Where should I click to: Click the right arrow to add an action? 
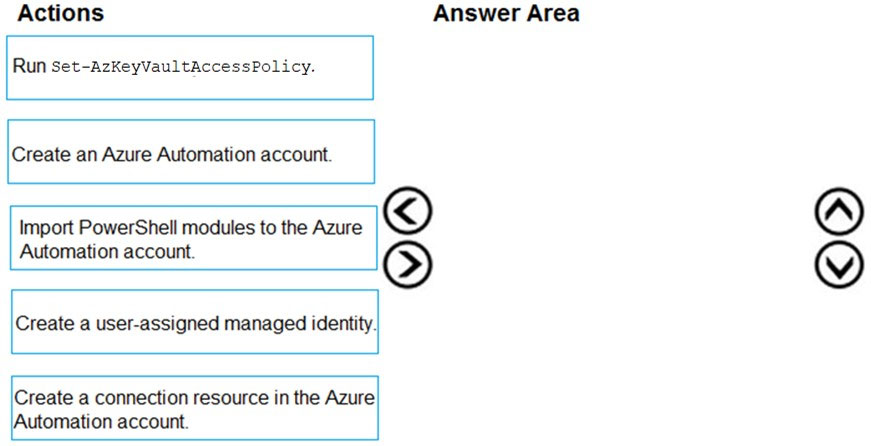click(x=407, y=265)
